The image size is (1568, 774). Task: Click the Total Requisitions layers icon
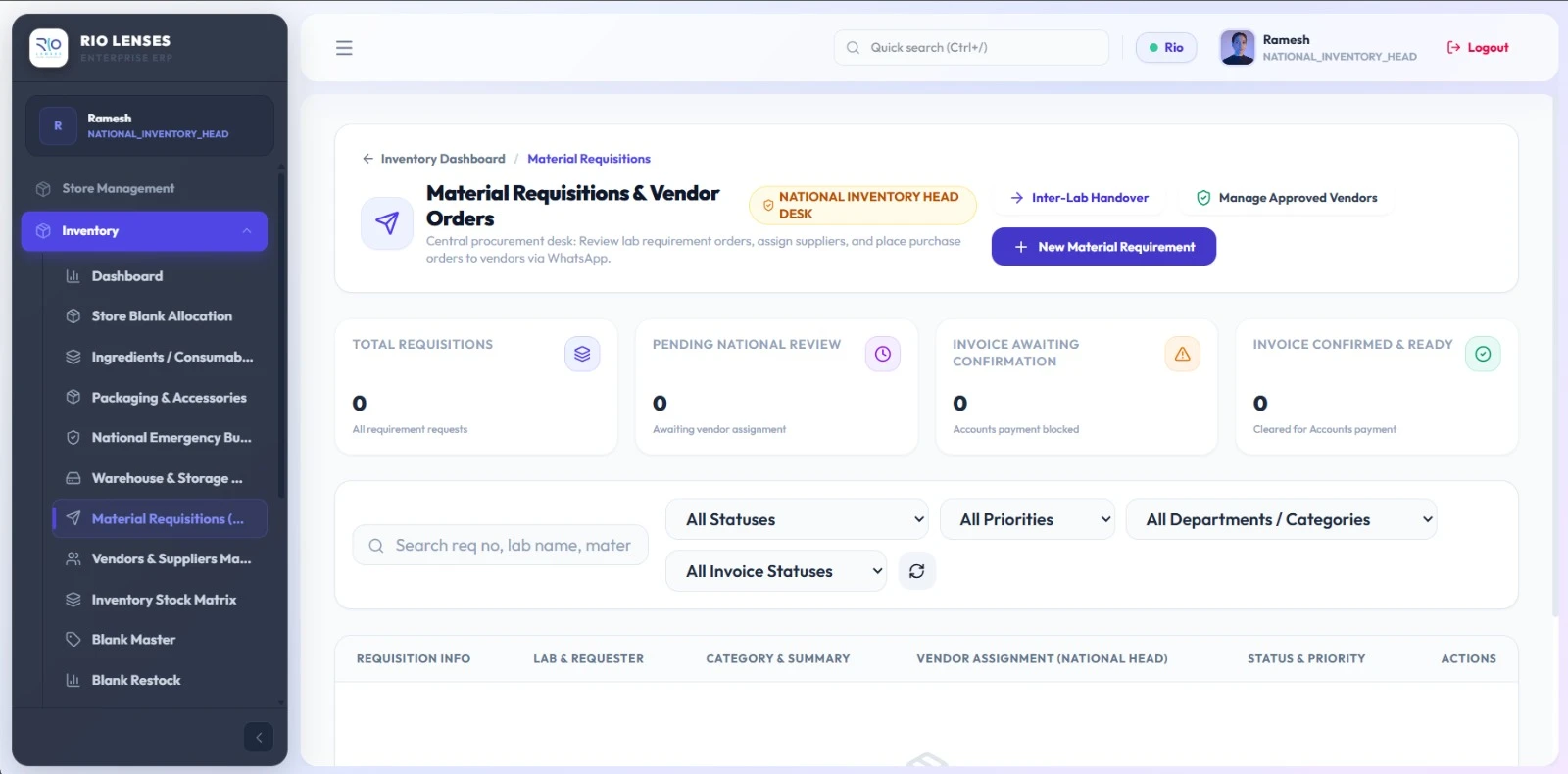[582, 354]
